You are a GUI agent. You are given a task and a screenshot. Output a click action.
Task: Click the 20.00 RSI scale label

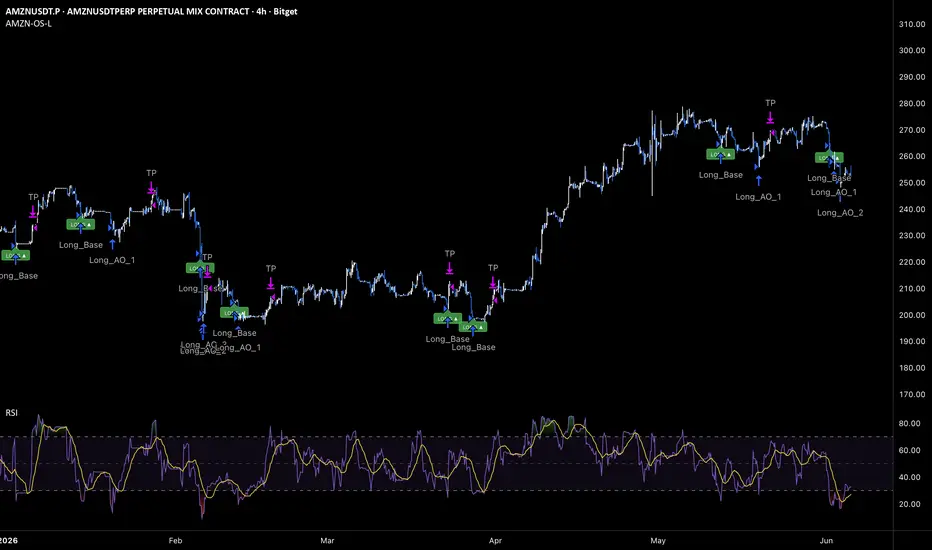point(909,504)
